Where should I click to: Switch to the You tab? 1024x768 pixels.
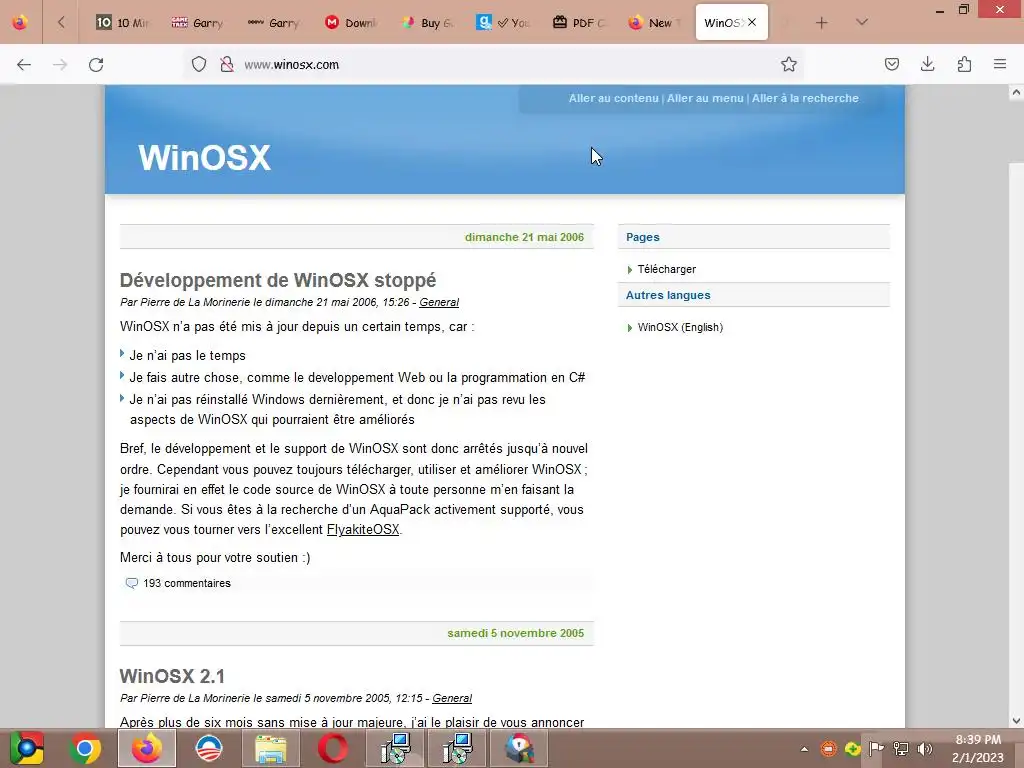503,23
